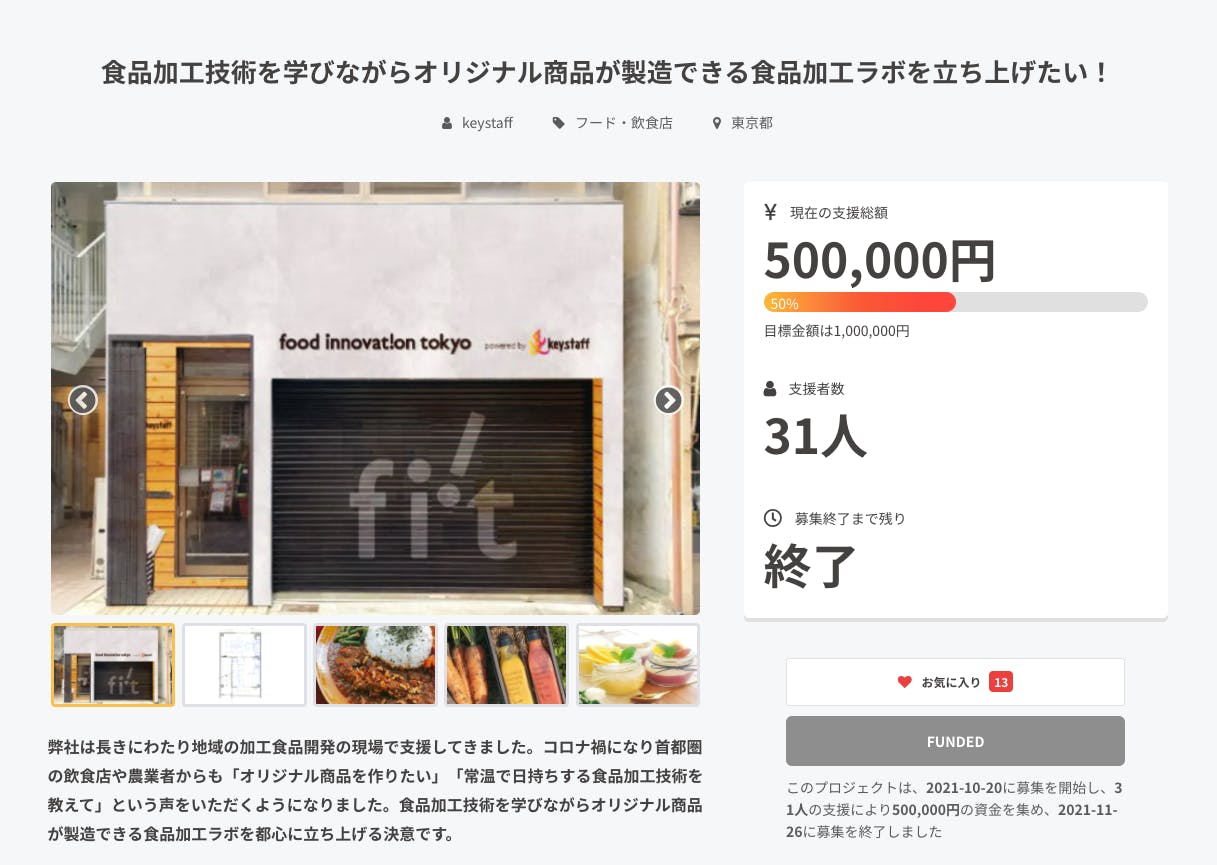Click the gray FUNDED button

(x=955, y=741)
